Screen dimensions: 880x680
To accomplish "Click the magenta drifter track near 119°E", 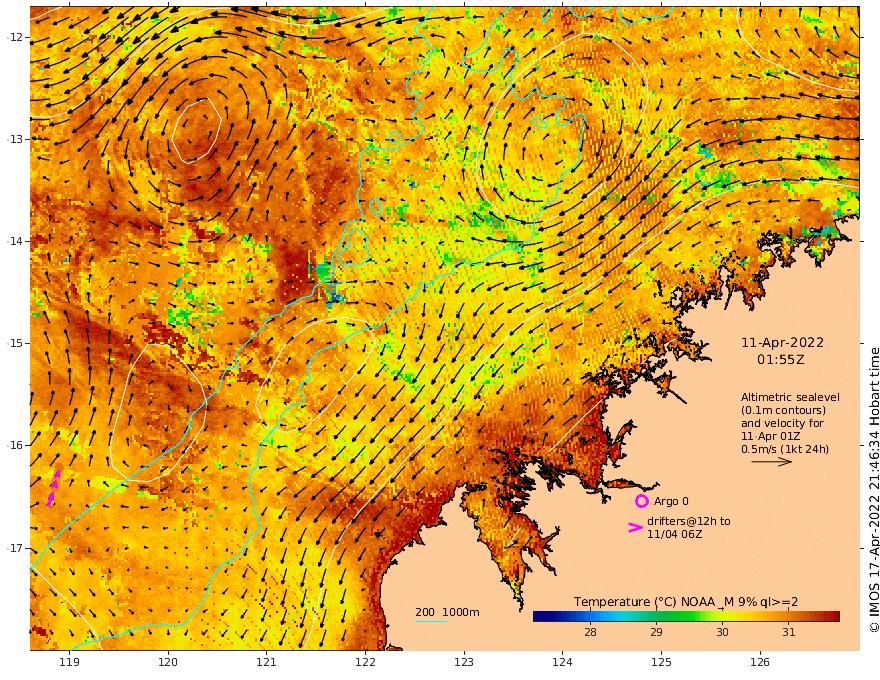I will (x=53, y=488).
